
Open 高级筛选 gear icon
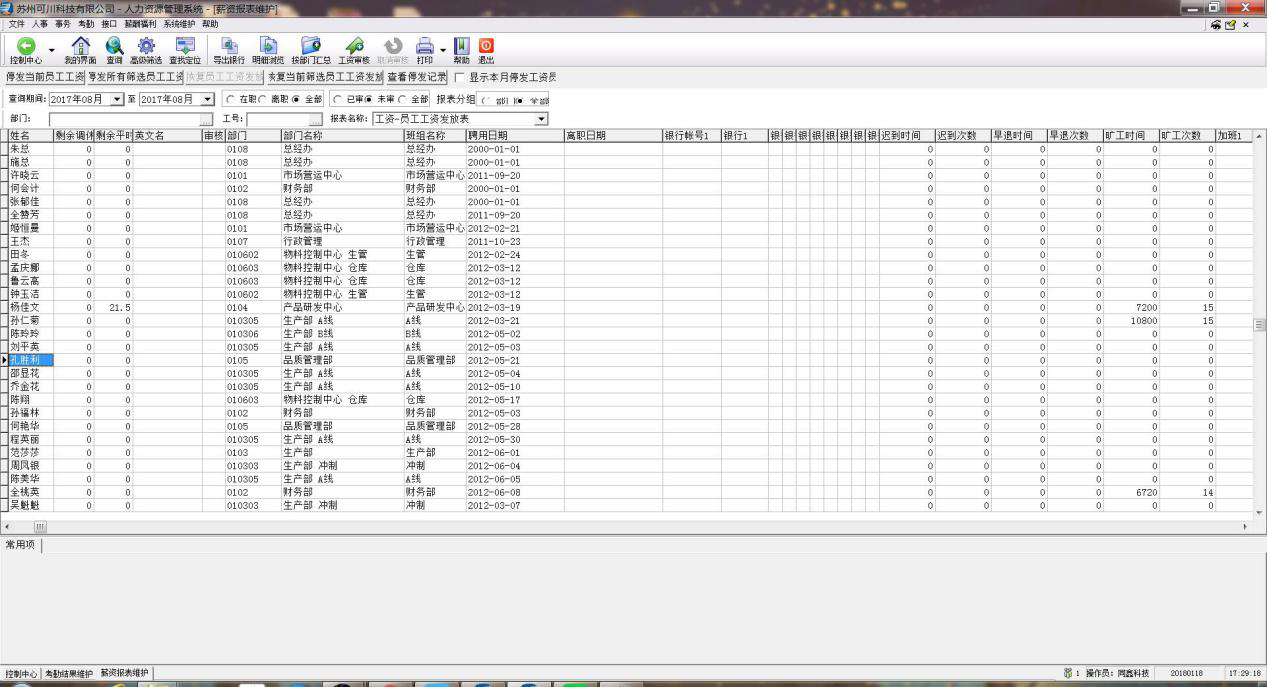point(146,46)
